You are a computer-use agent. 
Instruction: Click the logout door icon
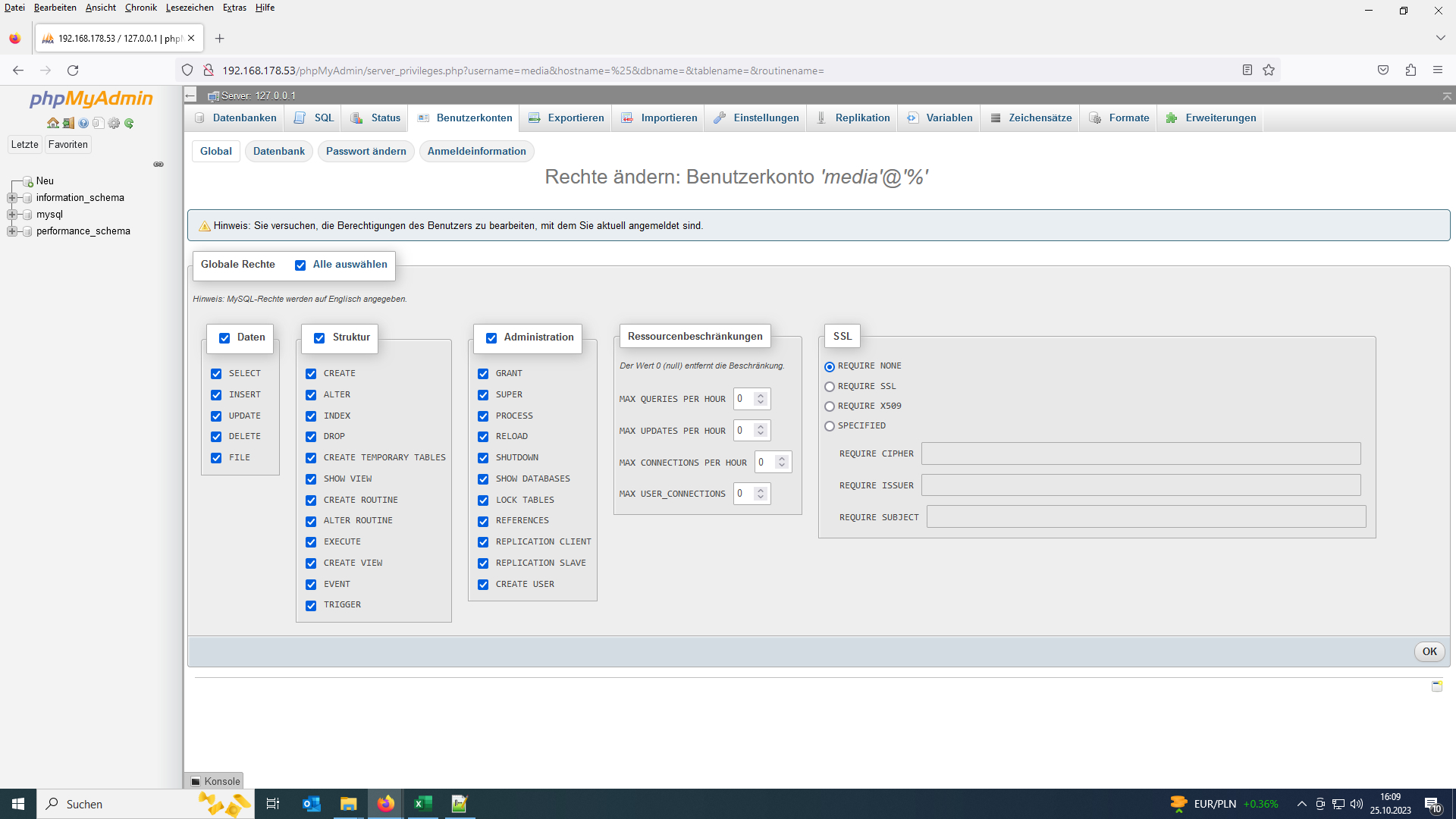[68, 123]
